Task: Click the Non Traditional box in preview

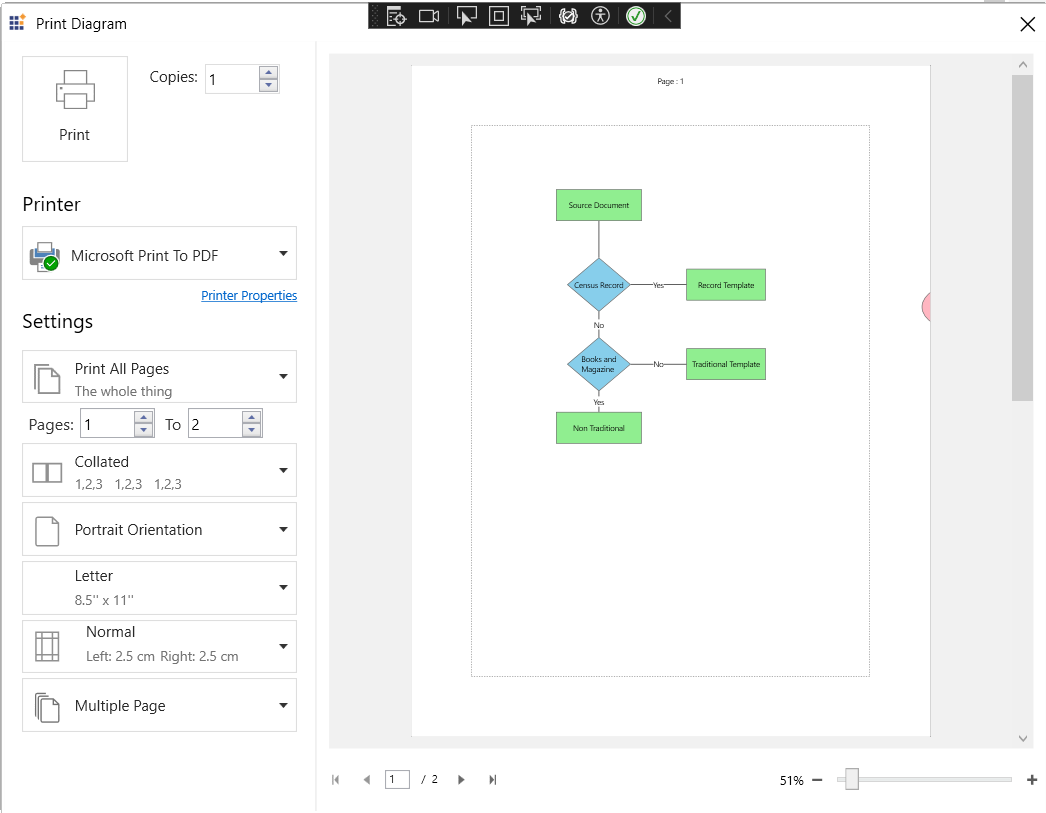Action: click(x=599, y=428)
